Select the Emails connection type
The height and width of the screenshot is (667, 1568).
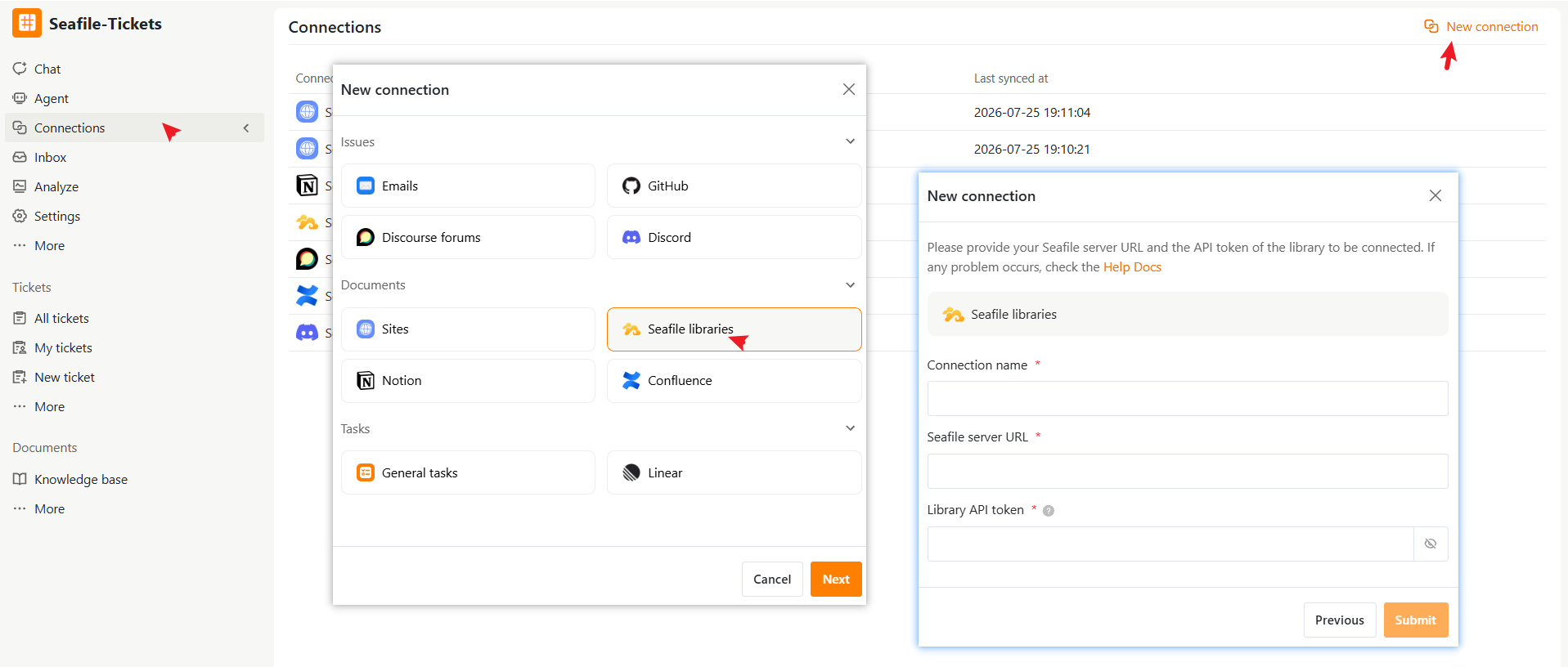468,186
